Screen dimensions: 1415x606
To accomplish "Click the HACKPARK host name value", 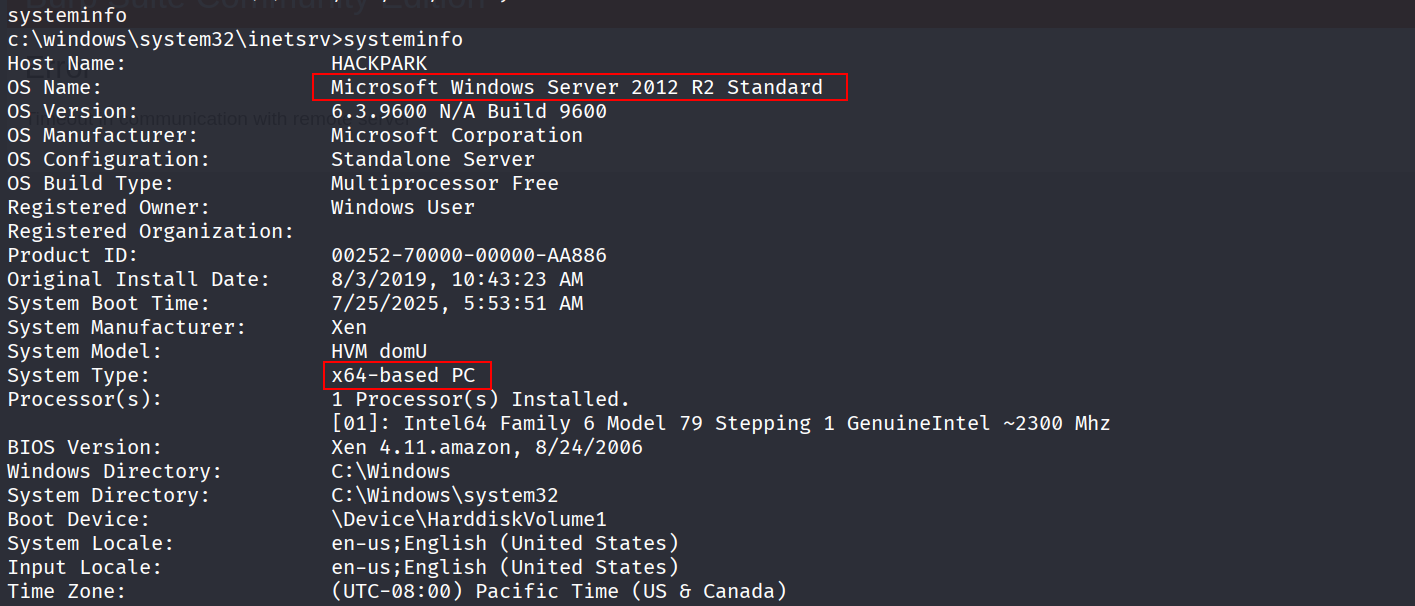I will click(x=378, y=63).
